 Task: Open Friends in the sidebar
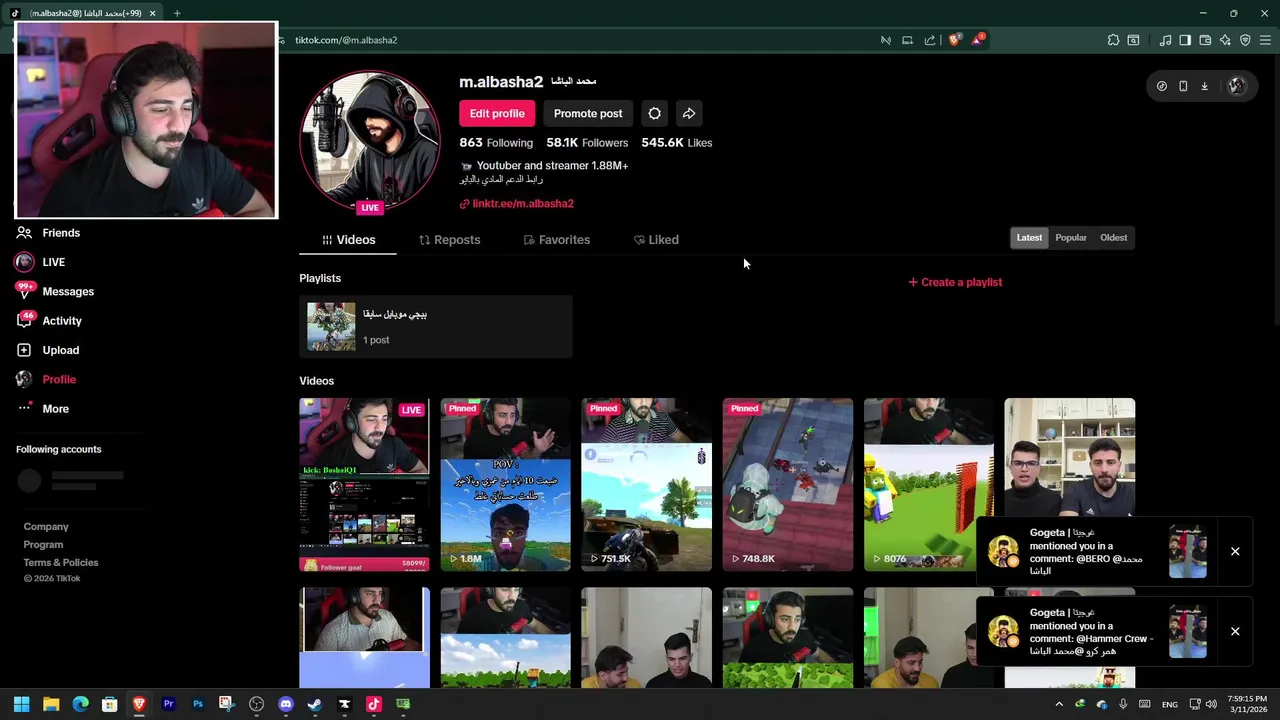tap(48, 233)
